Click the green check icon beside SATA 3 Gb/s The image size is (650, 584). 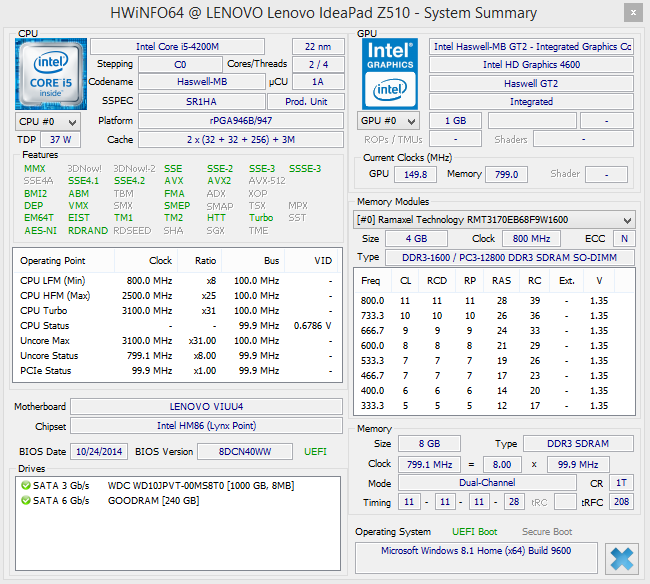[x=26, y=485]
